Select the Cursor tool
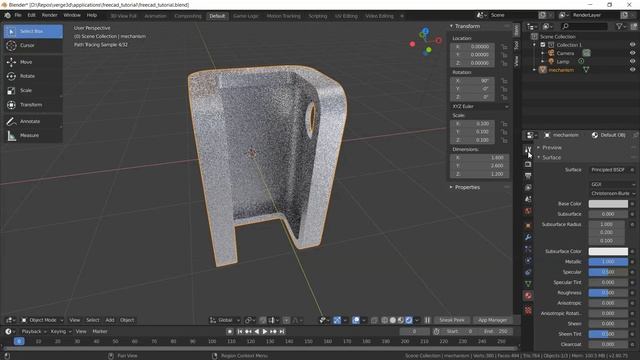Image resolution: width=640 pixels, height=360 pixels. 33,45
